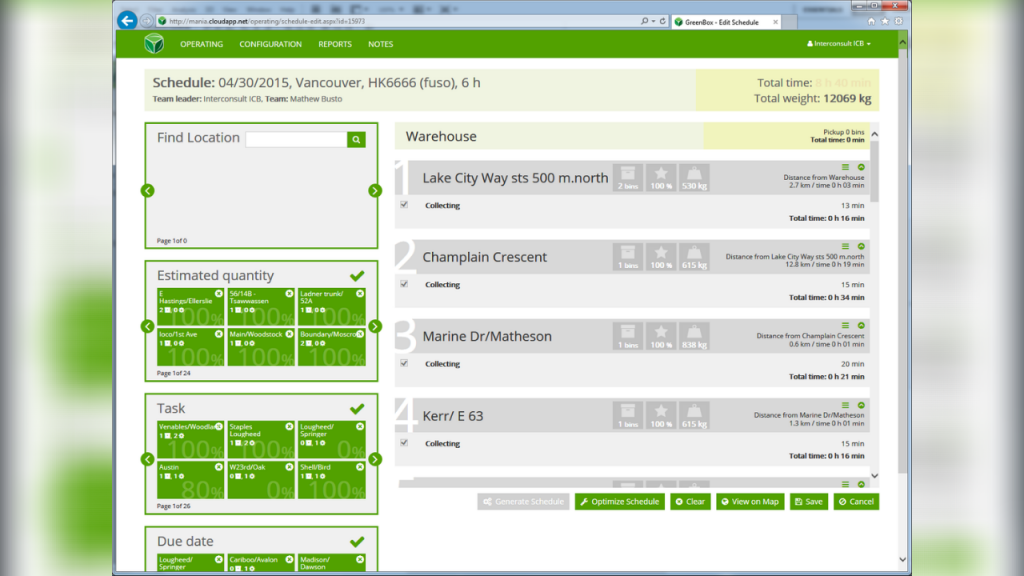Screen dimensions: 1024x576
Task: Remove Staples Lougheed tile with its X
Action: click(289, 426)
